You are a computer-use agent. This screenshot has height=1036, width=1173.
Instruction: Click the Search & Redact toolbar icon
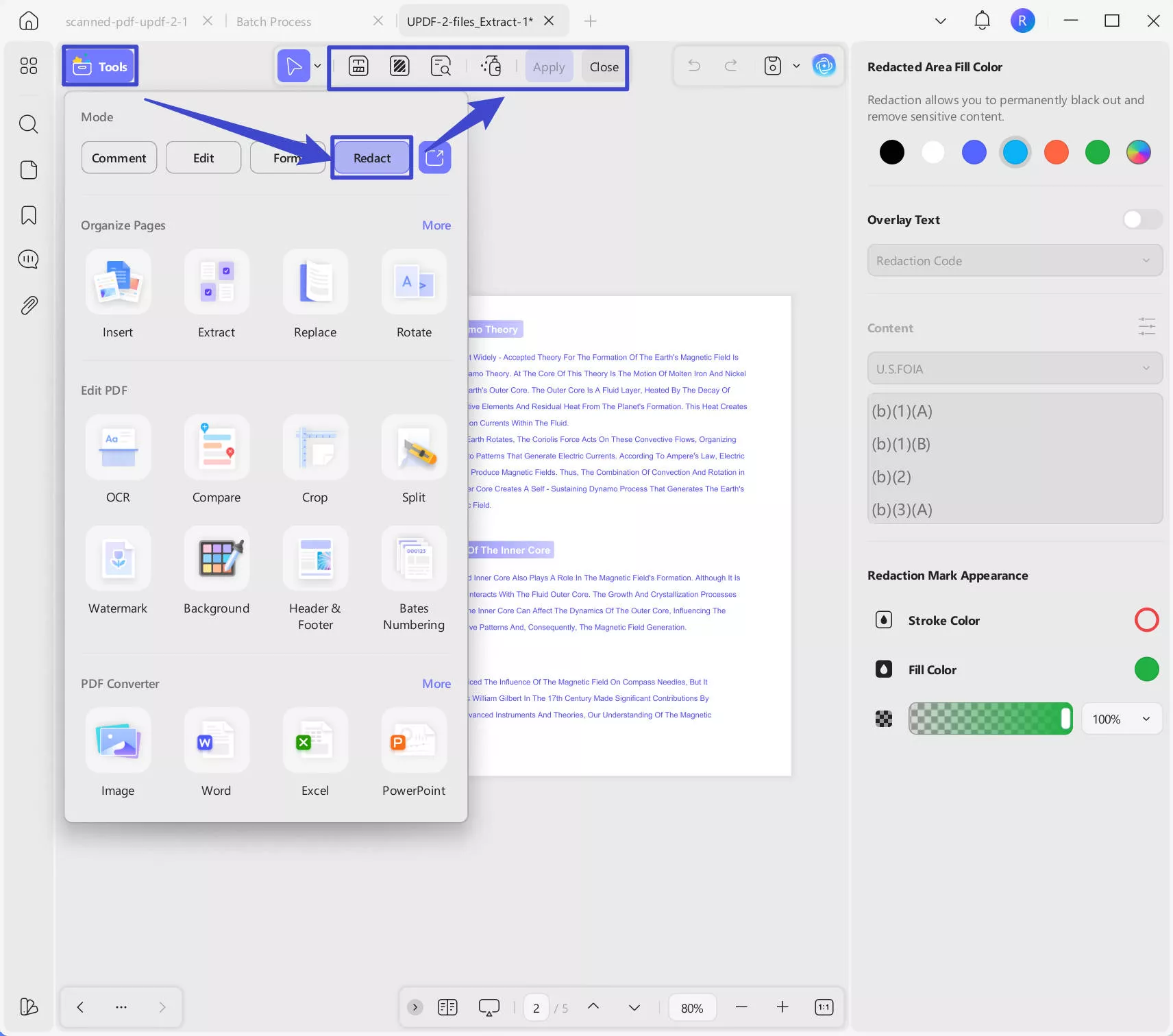(441, 66)
